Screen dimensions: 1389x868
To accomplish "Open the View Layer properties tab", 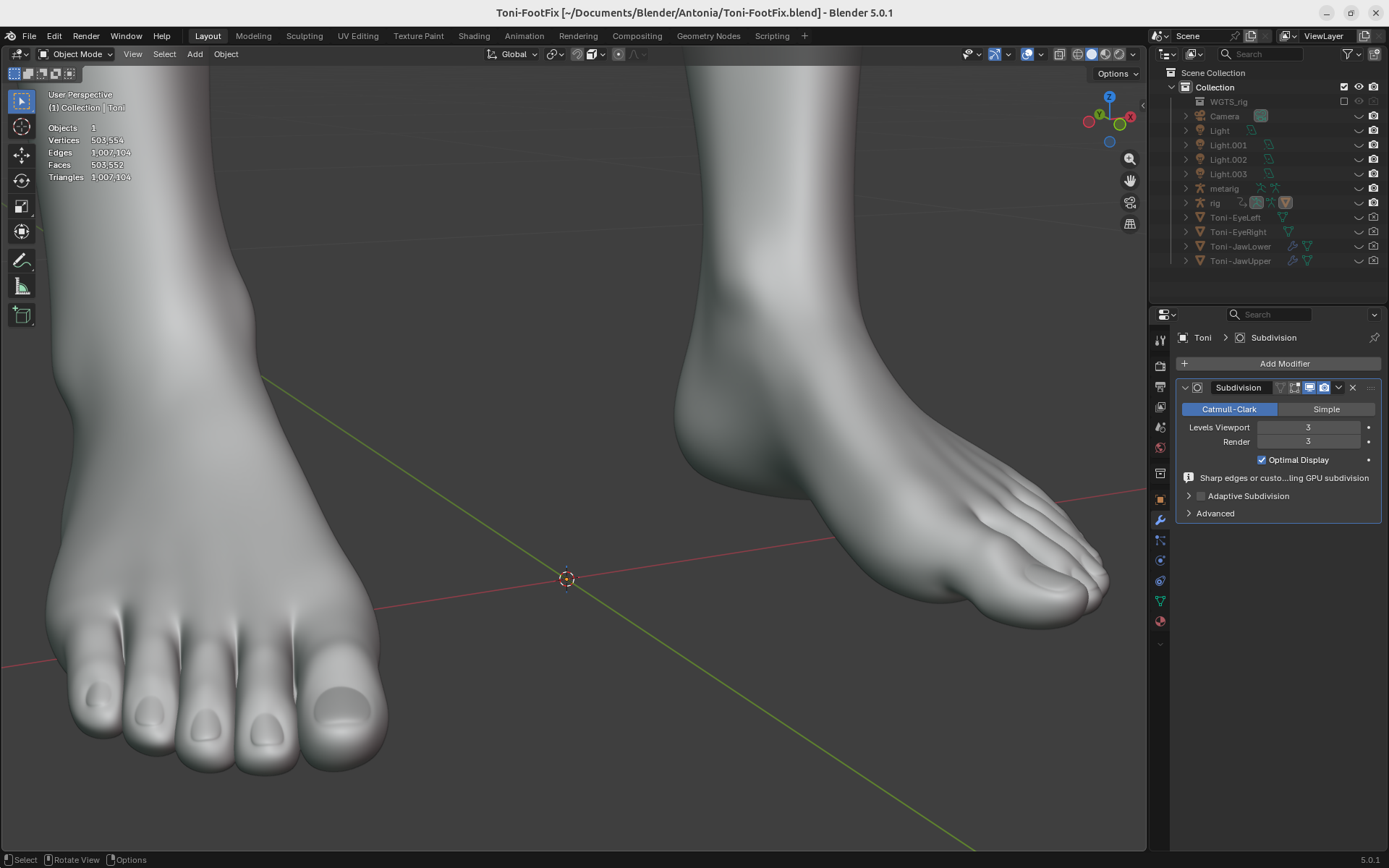I will coord(1160,407).
